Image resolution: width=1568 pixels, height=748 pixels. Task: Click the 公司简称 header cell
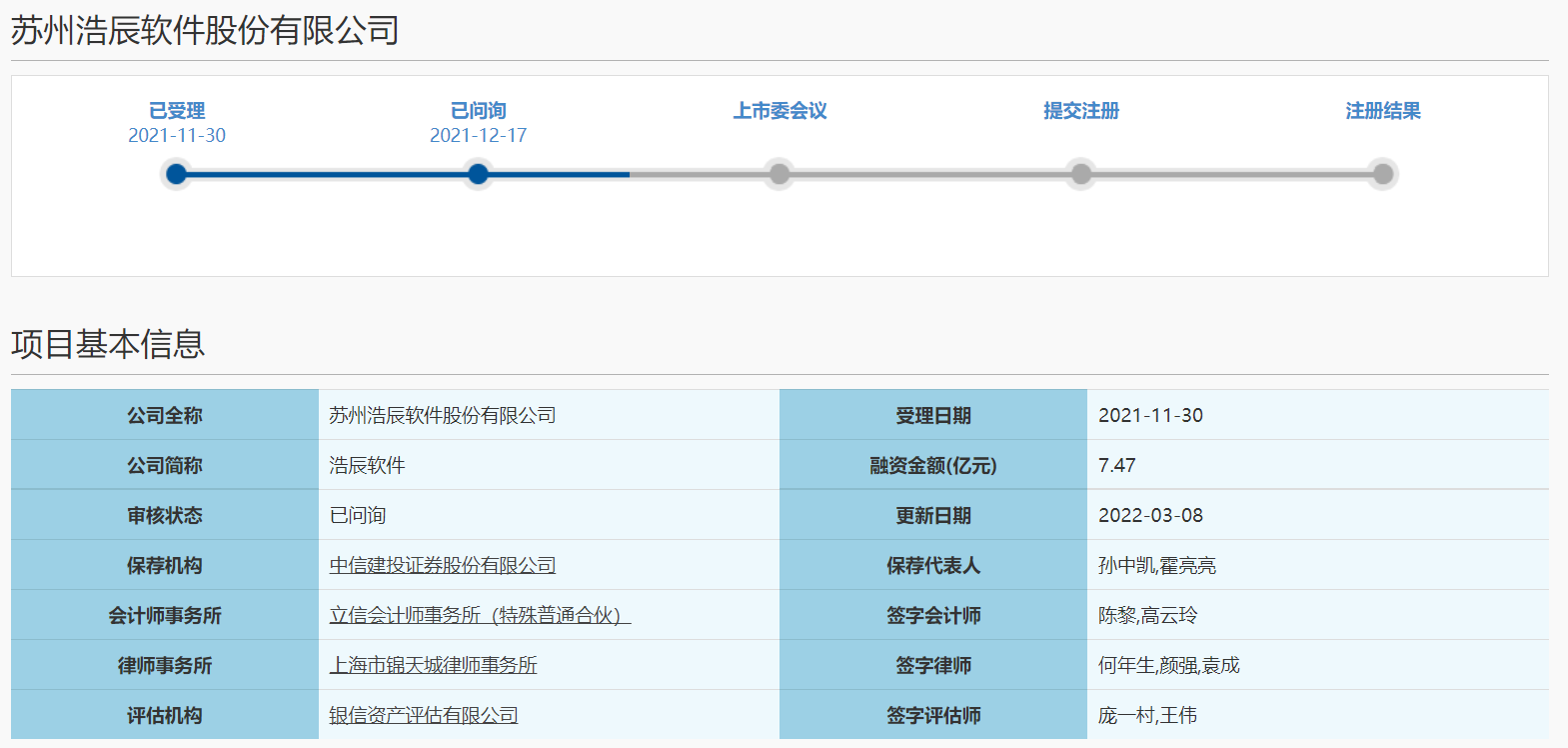pos(165,465)
